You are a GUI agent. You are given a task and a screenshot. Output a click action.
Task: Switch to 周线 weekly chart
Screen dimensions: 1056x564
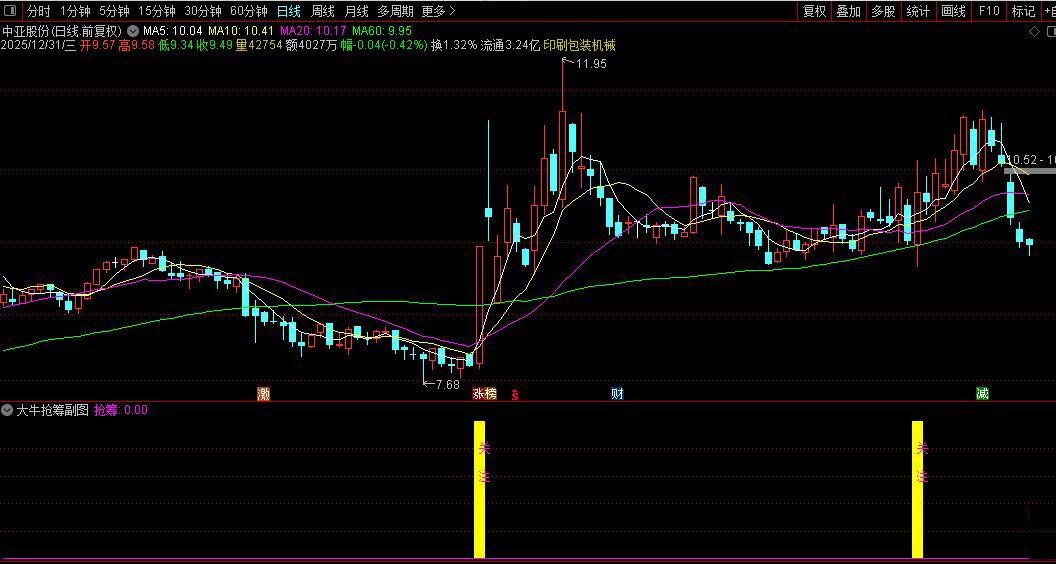point(323,11)
